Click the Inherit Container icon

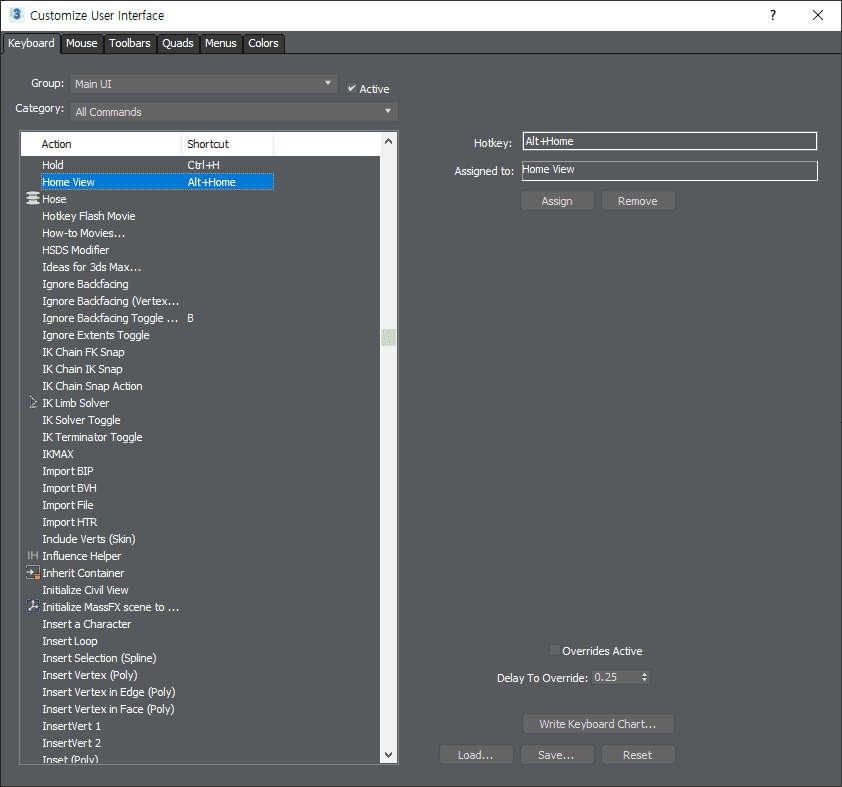click(33, 573)
